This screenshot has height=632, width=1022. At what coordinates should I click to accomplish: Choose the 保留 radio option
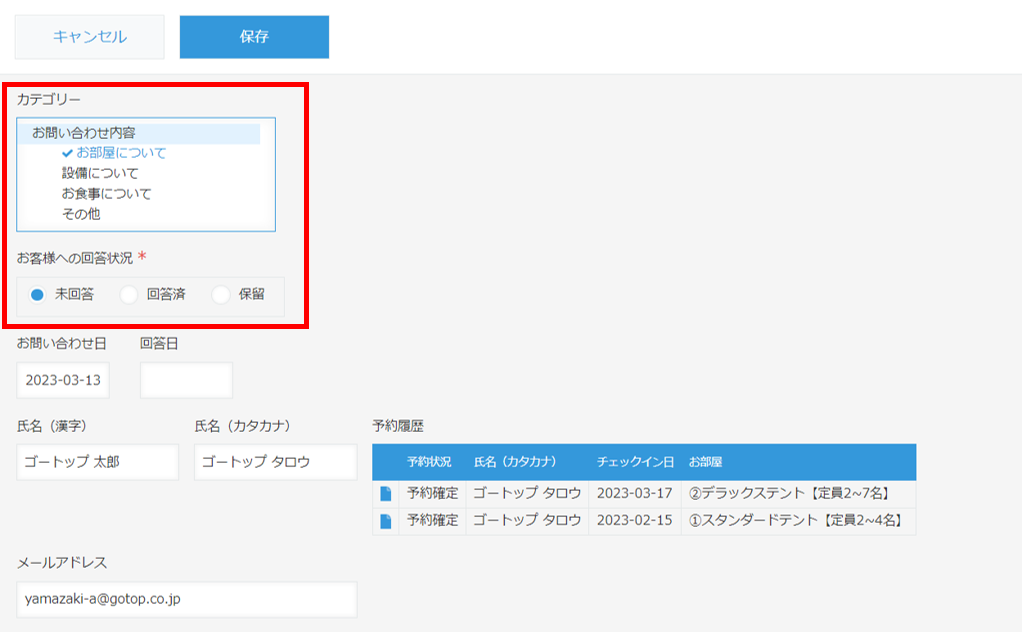click(x=221, y=294)
